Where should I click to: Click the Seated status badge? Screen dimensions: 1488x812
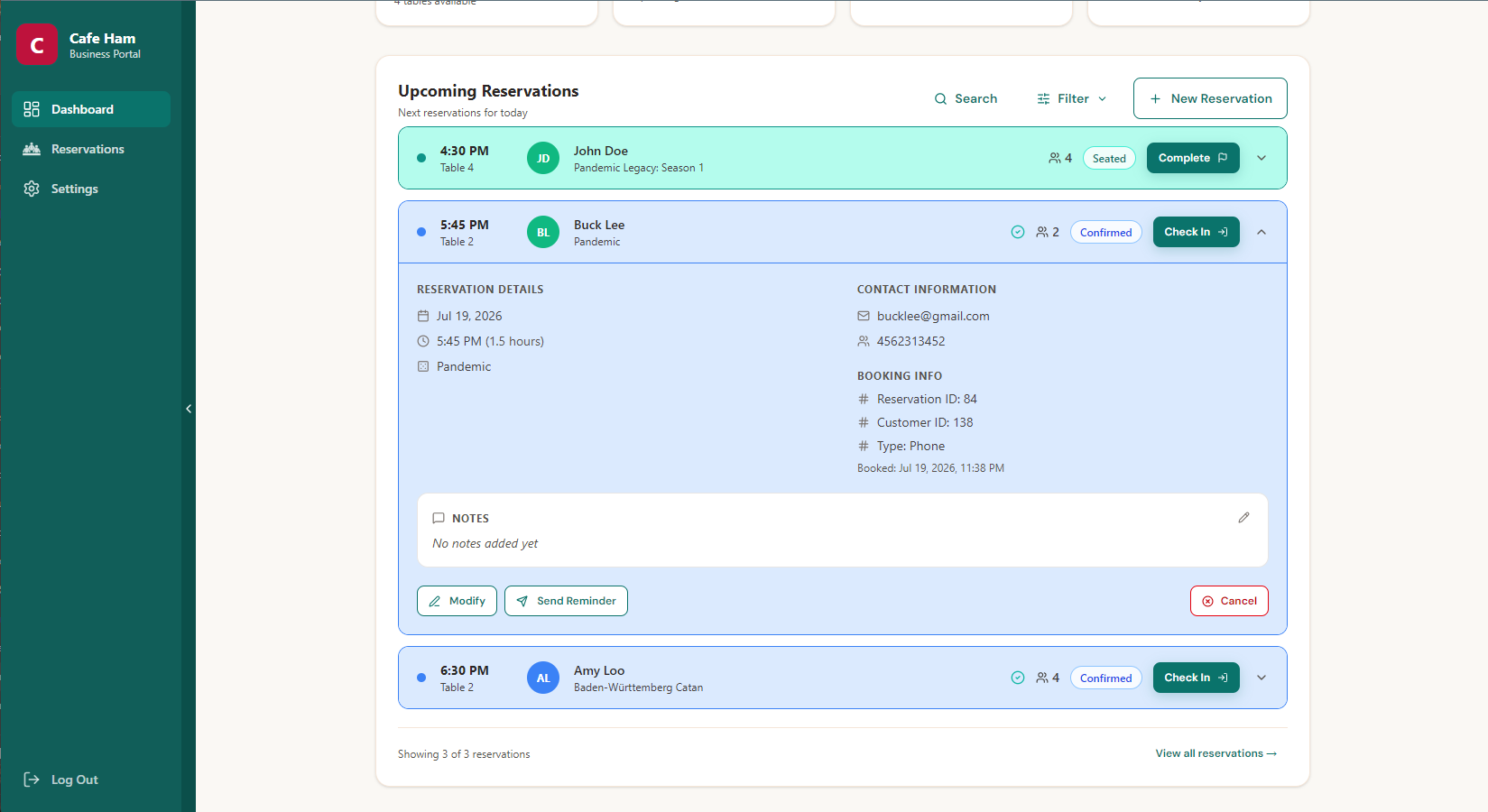coord(1109,158)
